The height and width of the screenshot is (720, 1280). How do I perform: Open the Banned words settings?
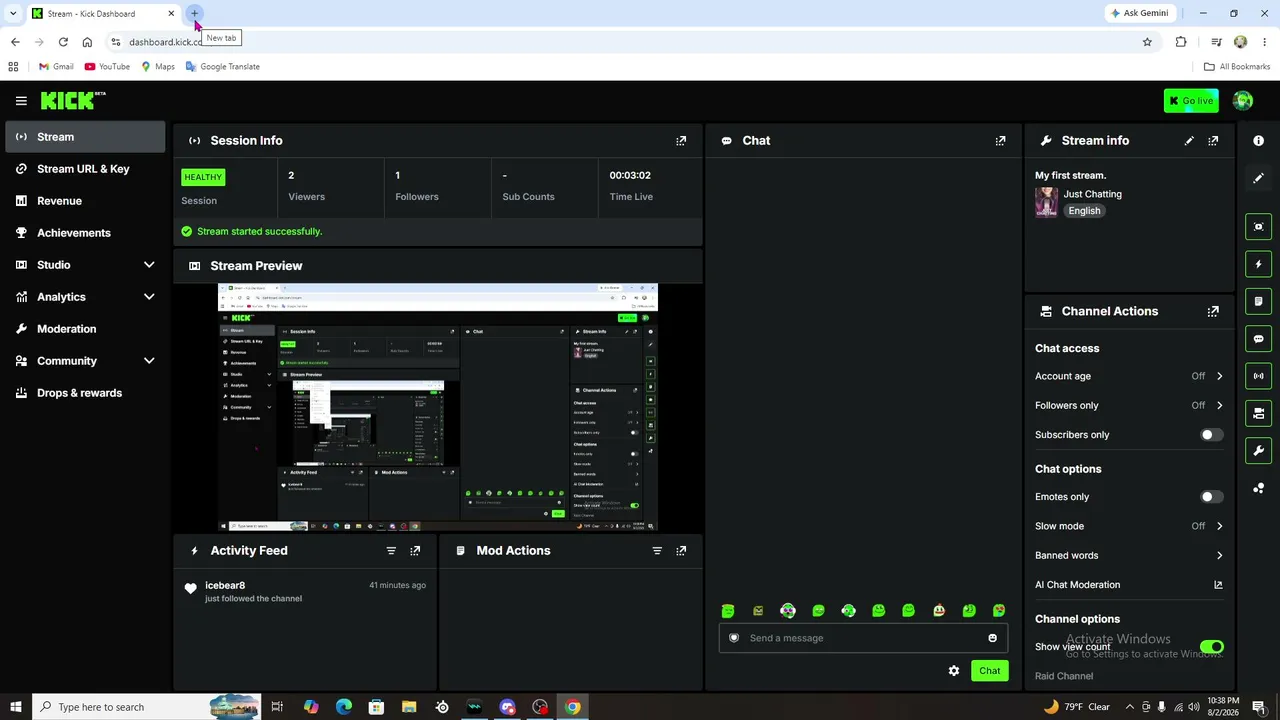point(1129,556)
